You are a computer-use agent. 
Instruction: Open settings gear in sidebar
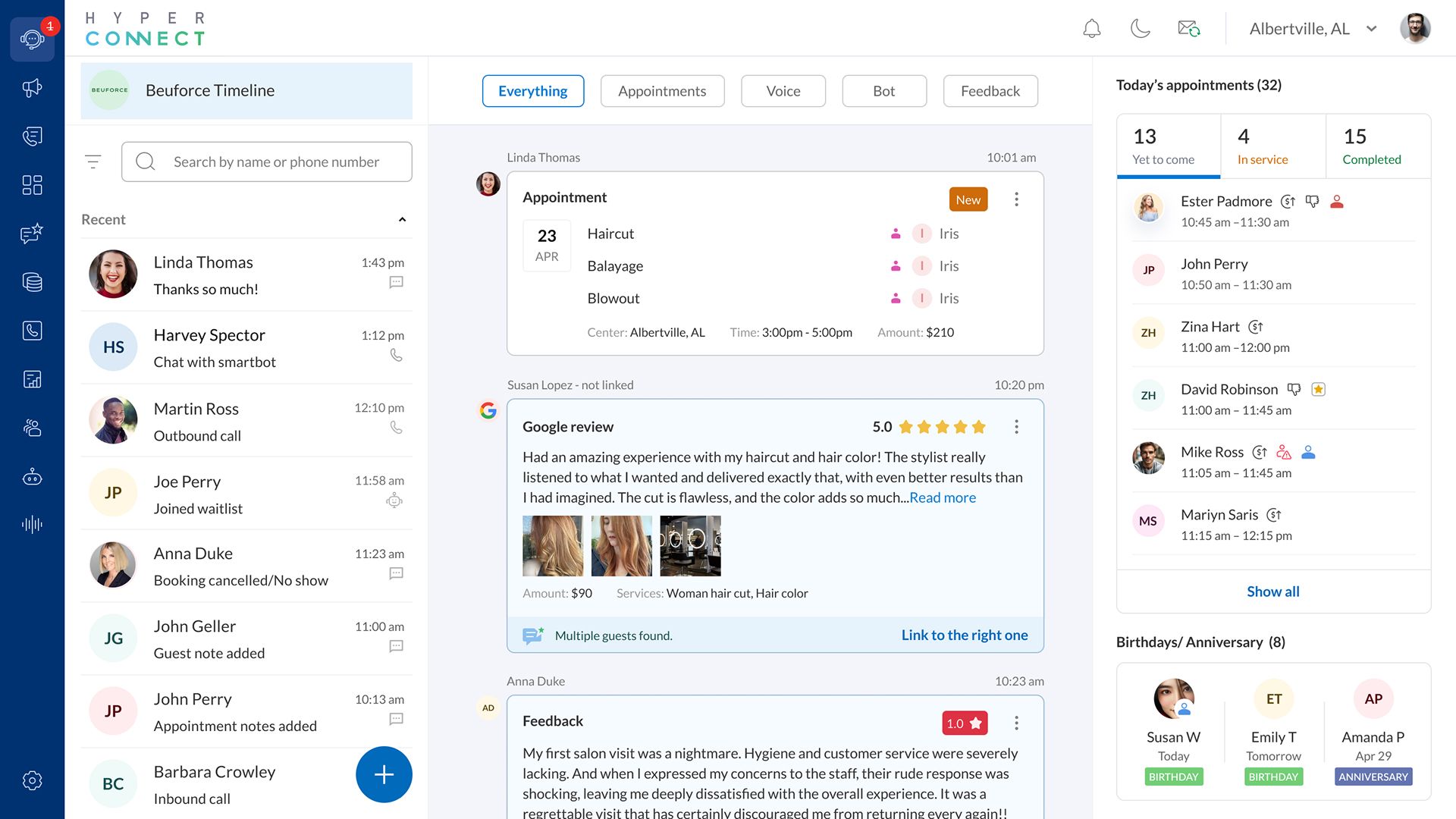(x=32, y=780)
